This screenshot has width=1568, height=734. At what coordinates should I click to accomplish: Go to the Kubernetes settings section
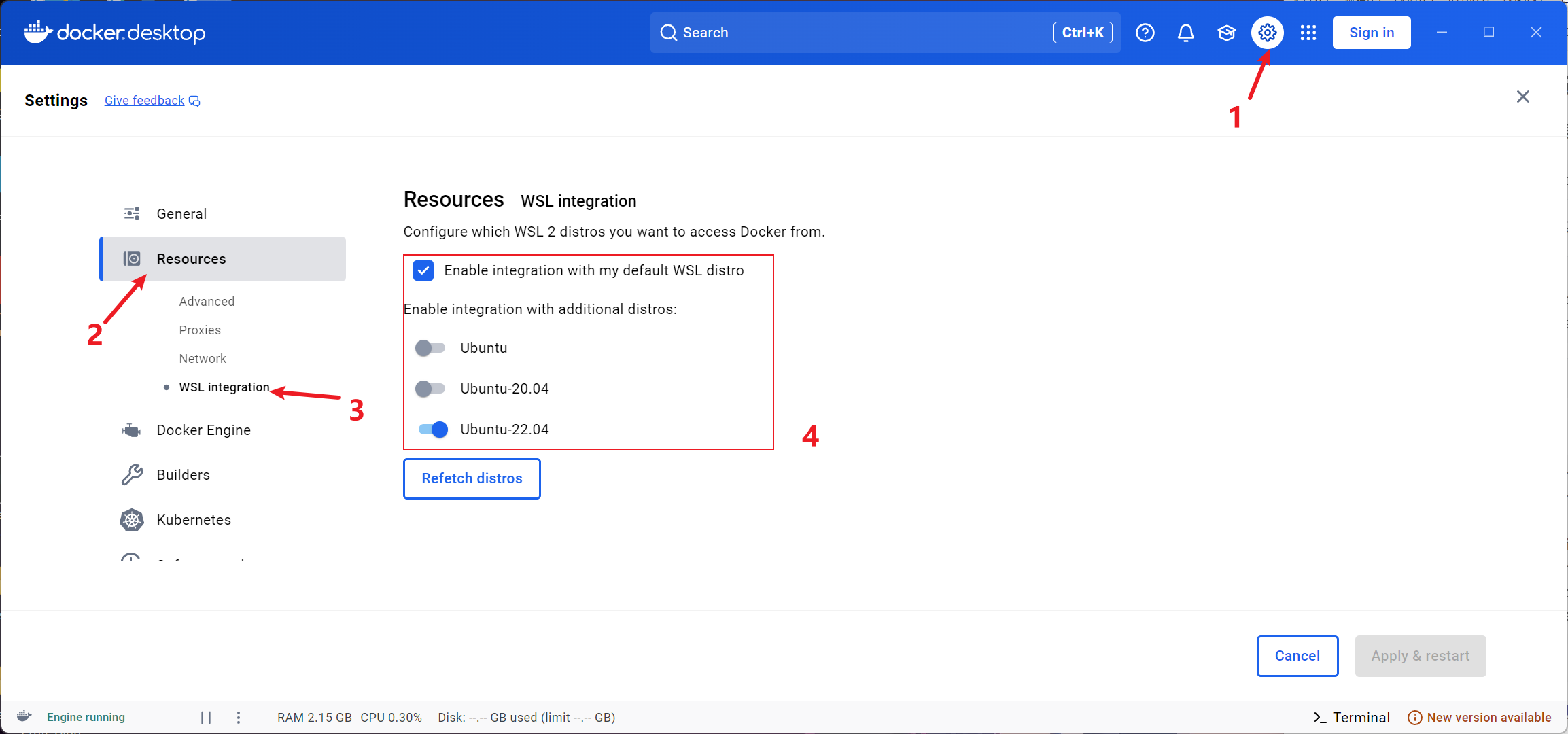tap(194, 520)
